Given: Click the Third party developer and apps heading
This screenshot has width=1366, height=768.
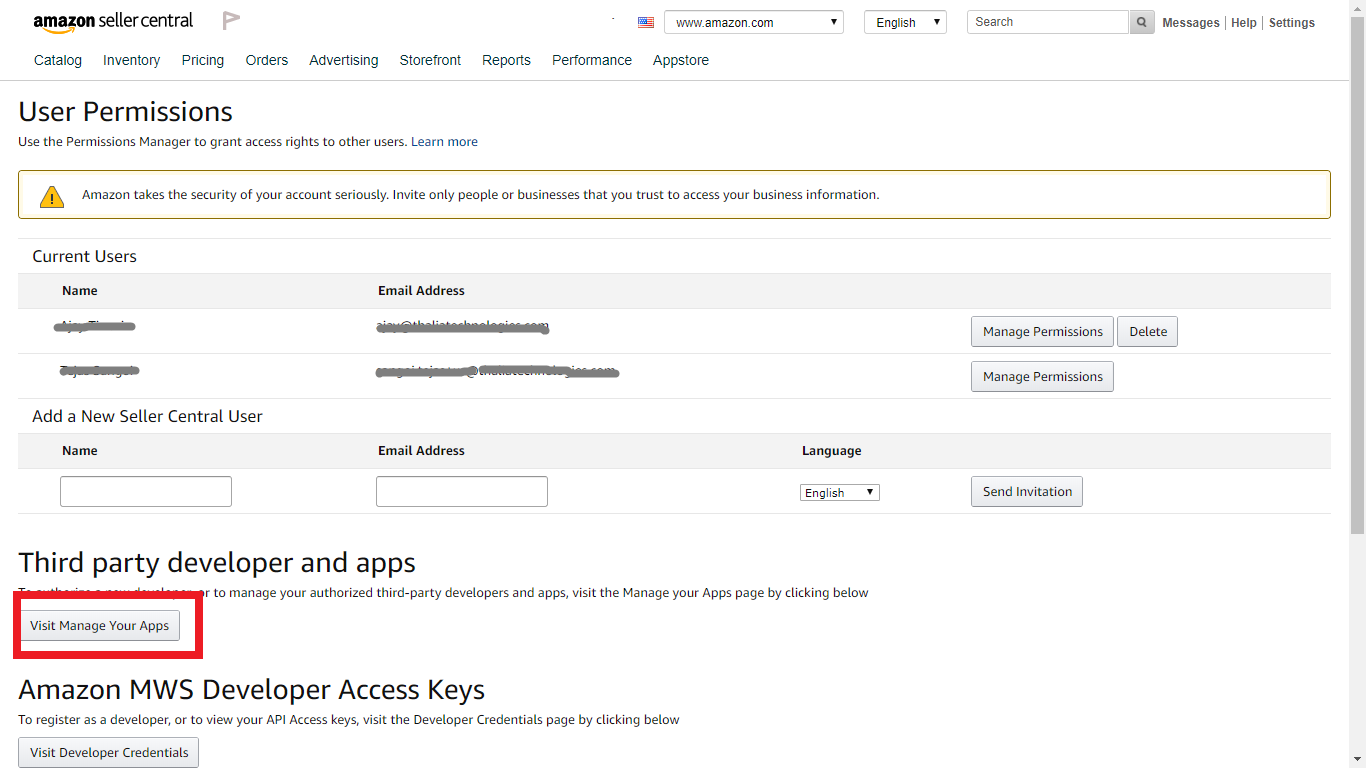Looking at the screenshot, I should [217, 563].
